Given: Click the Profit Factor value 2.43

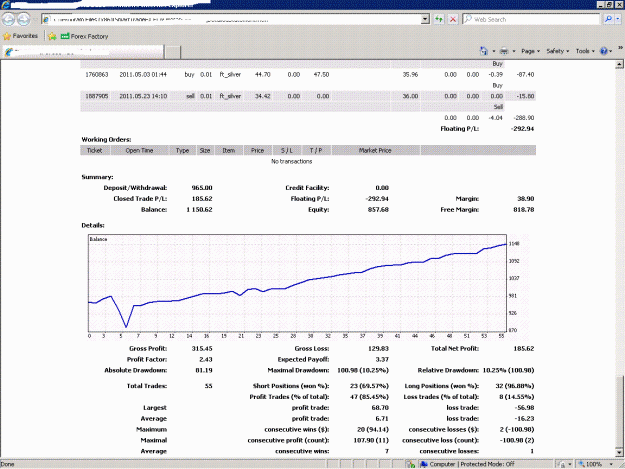Looking at the screenshot, I should tap(206, 359).
